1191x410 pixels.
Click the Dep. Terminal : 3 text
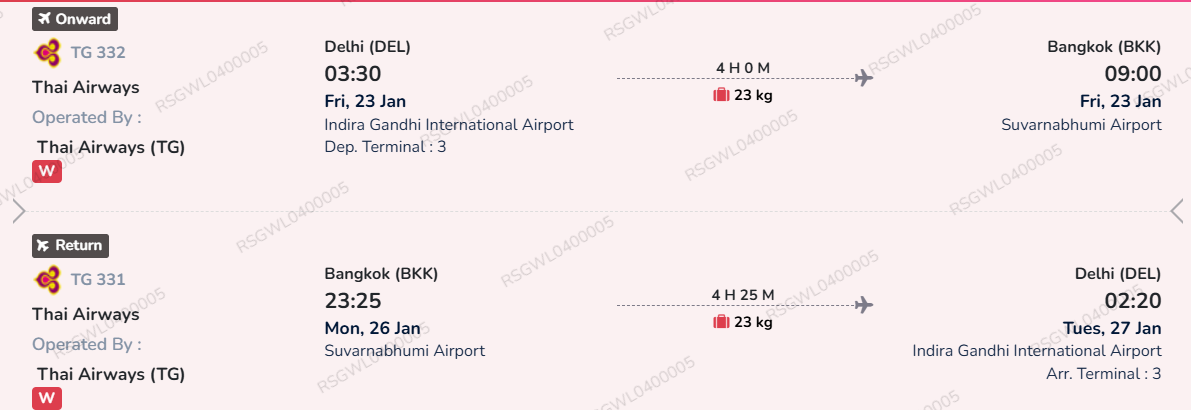(385, 146)
